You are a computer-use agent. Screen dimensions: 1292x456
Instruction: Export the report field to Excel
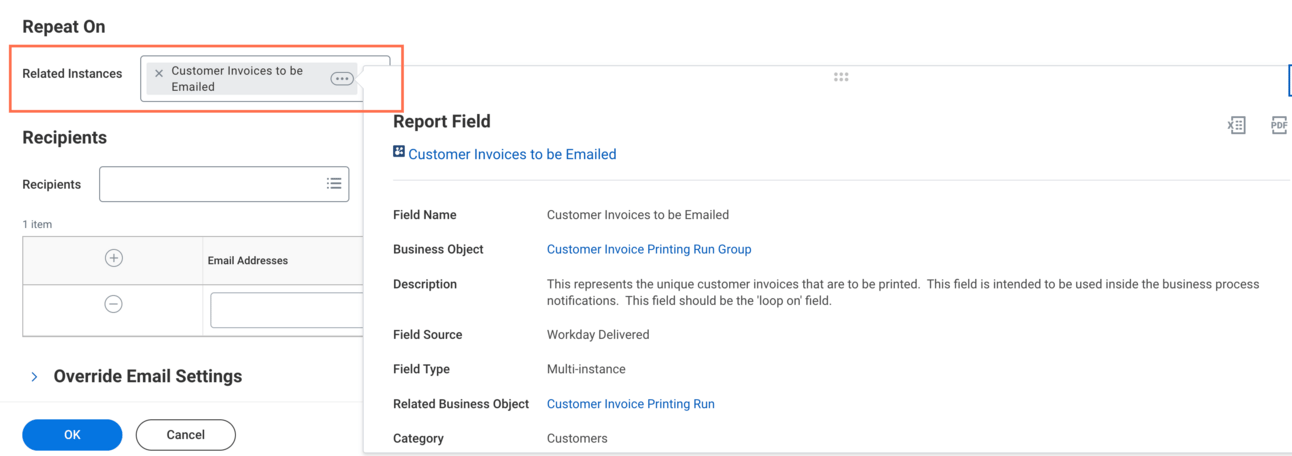(1237, 125)
